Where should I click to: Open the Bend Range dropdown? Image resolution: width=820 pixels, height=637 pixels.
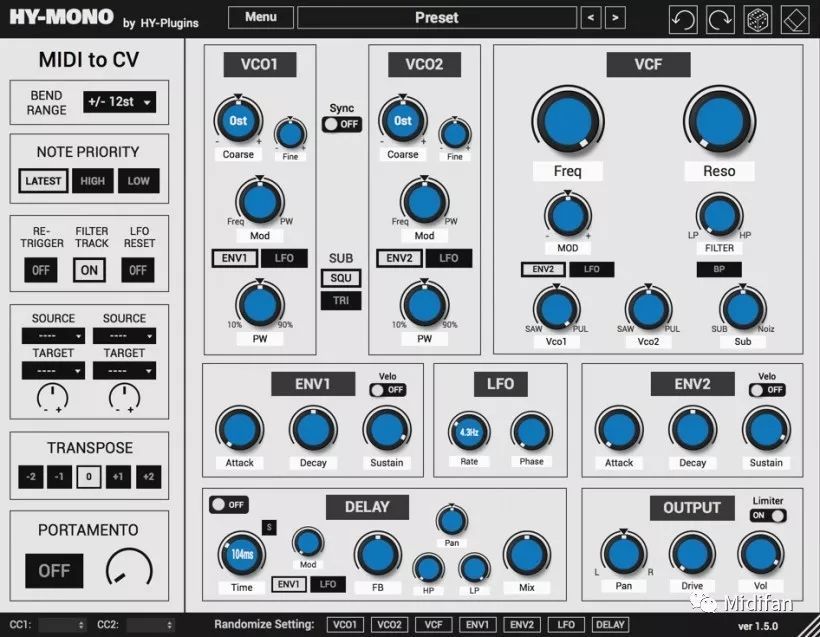[119, 102]
